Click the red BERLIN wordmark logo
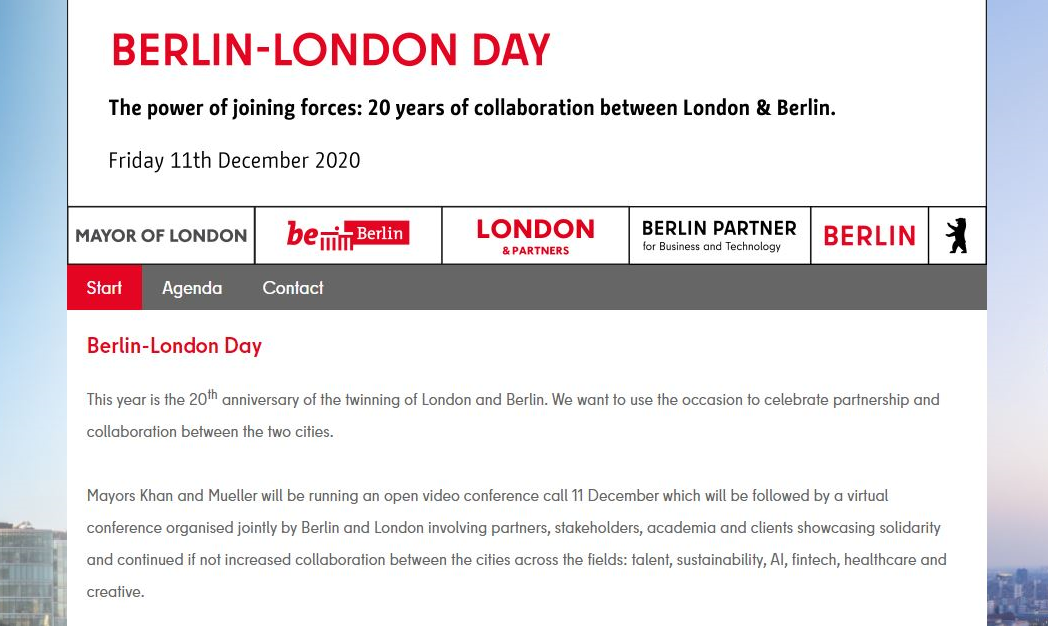Image resolution: width=1048 pixels, height=626 pixels. point(870,235)
